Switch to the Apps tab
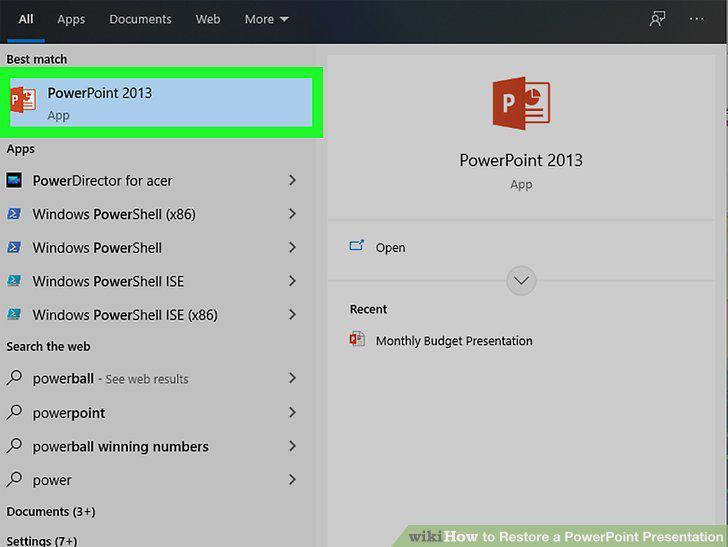The height and width of the screenshot is (547, 728). [71, 19]
